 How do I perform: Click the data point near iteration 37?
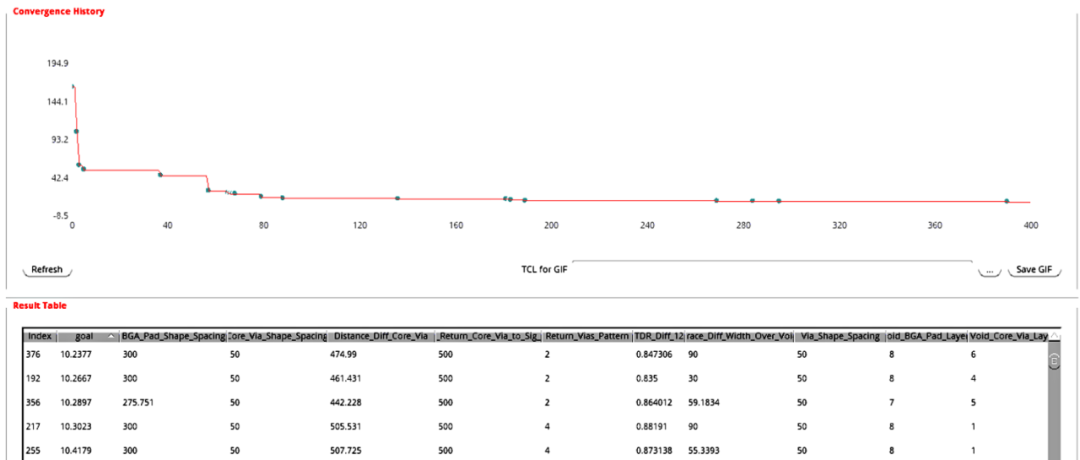[x=160, y=175]
